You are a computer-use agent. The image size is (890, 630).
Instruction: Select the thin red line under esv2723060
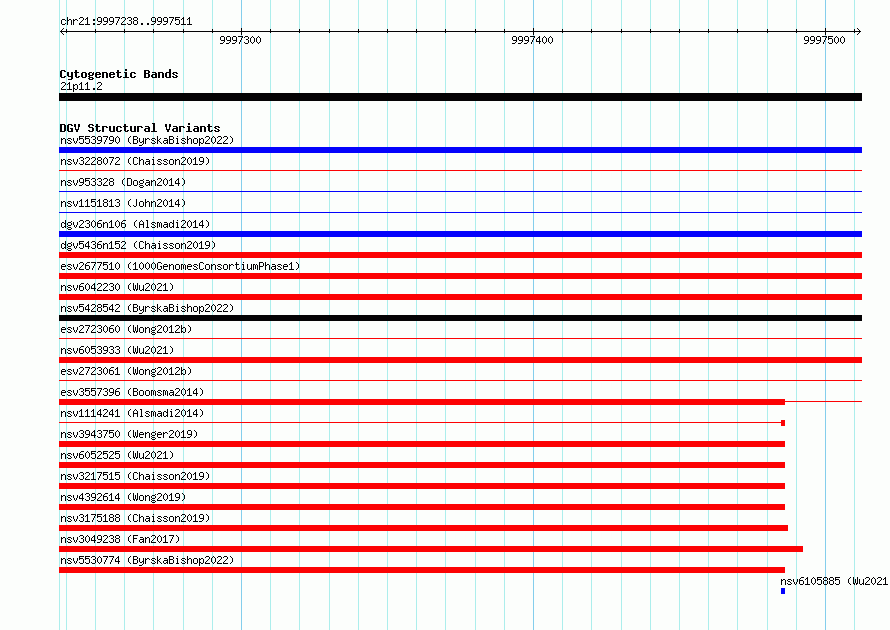click(x=460, y=338)
